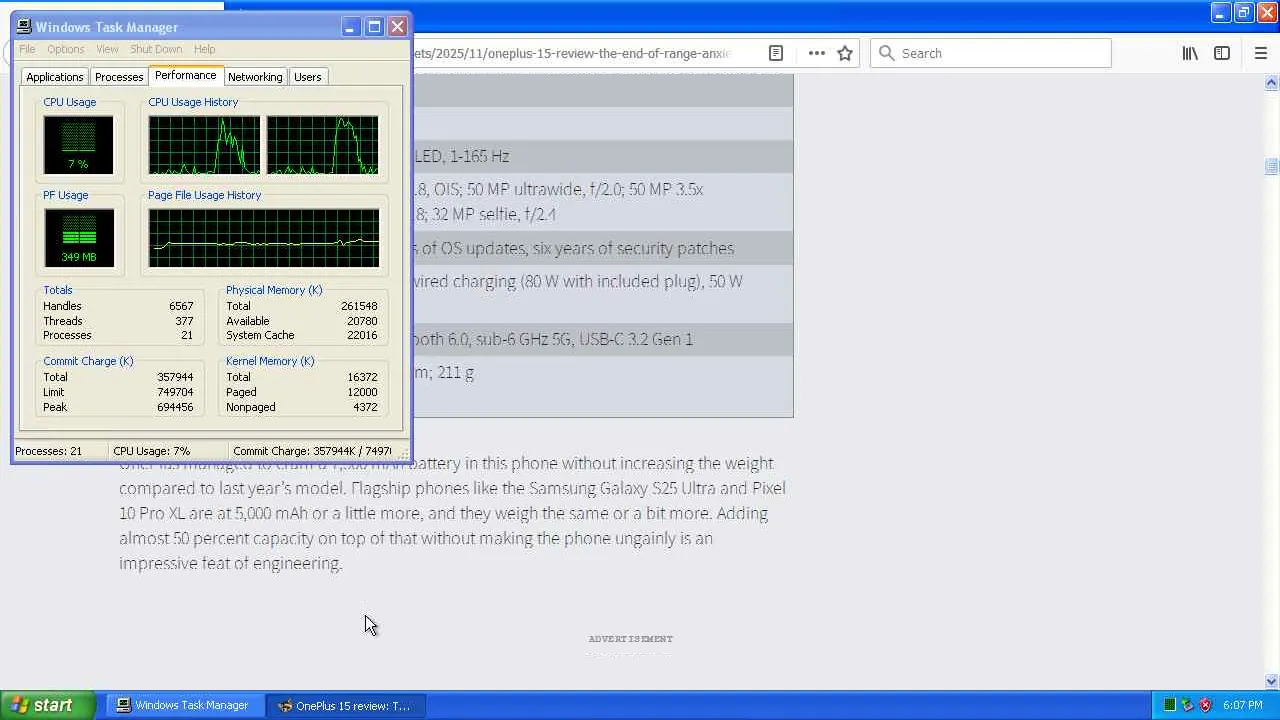The height and width of the screenshot is (720, 1280).
Task: Switch to Windows Task Manager taskbar button
Action: [x=184, y=705]
